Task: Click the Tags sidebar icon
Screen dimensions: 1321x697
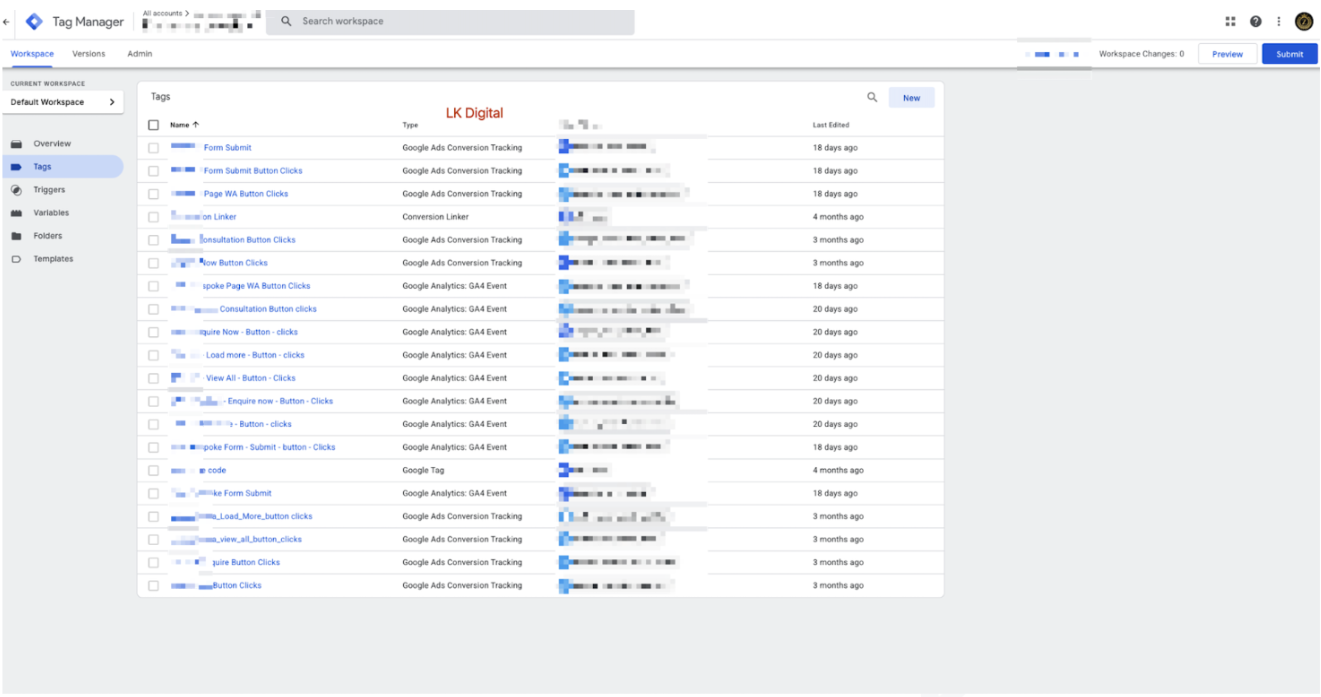Action: pyautogui.click(x=16, y=167)
